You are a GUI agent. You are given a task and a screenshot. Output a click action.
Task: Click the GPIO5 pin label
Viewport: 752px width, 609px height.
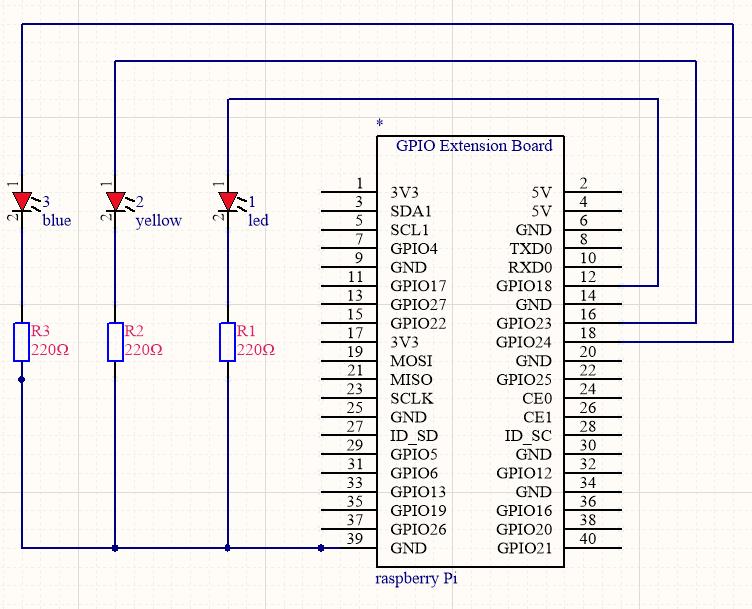[414, 455]
